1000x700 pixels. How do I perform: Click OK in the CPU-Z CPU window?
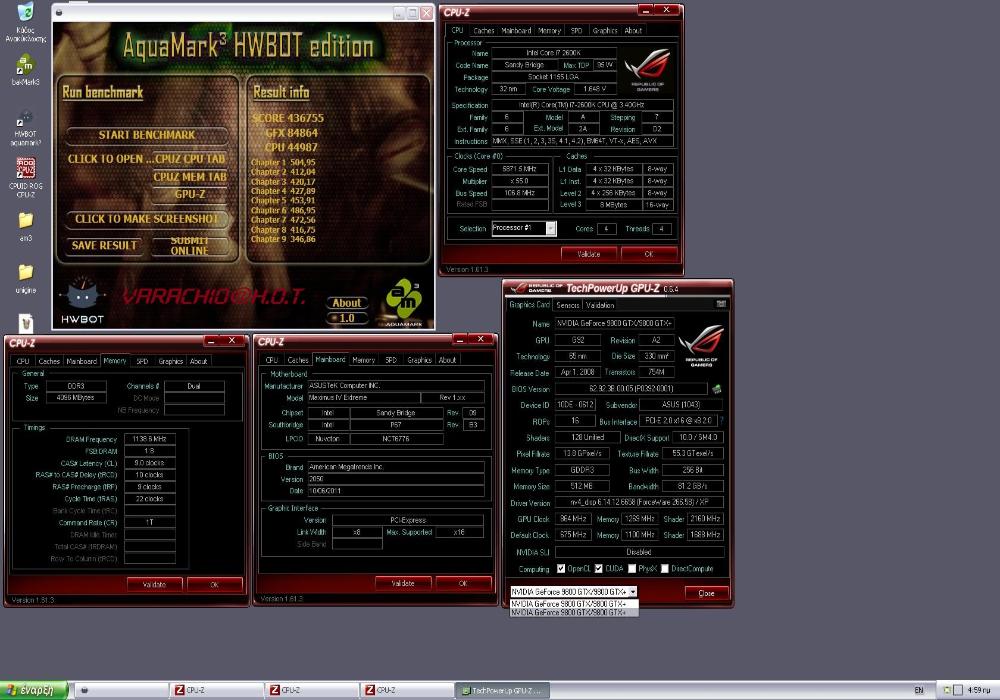(x=649, y=254)
